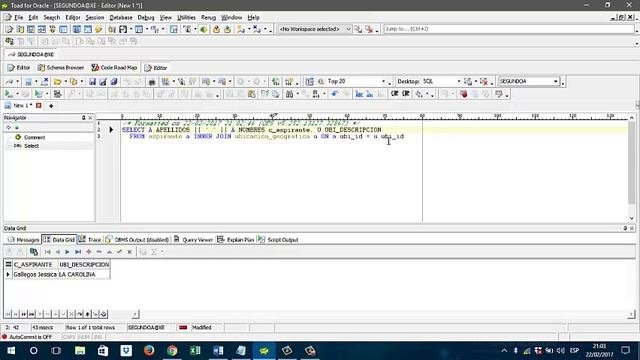Open Excel from the taskbar
640x360 pixels.
(195, 351)
